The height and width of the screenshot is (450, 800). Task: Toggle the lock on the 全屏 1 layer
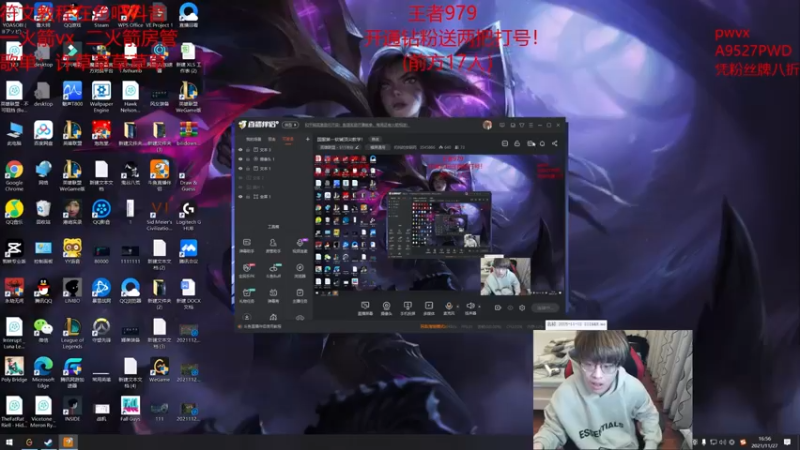(248, 196)
